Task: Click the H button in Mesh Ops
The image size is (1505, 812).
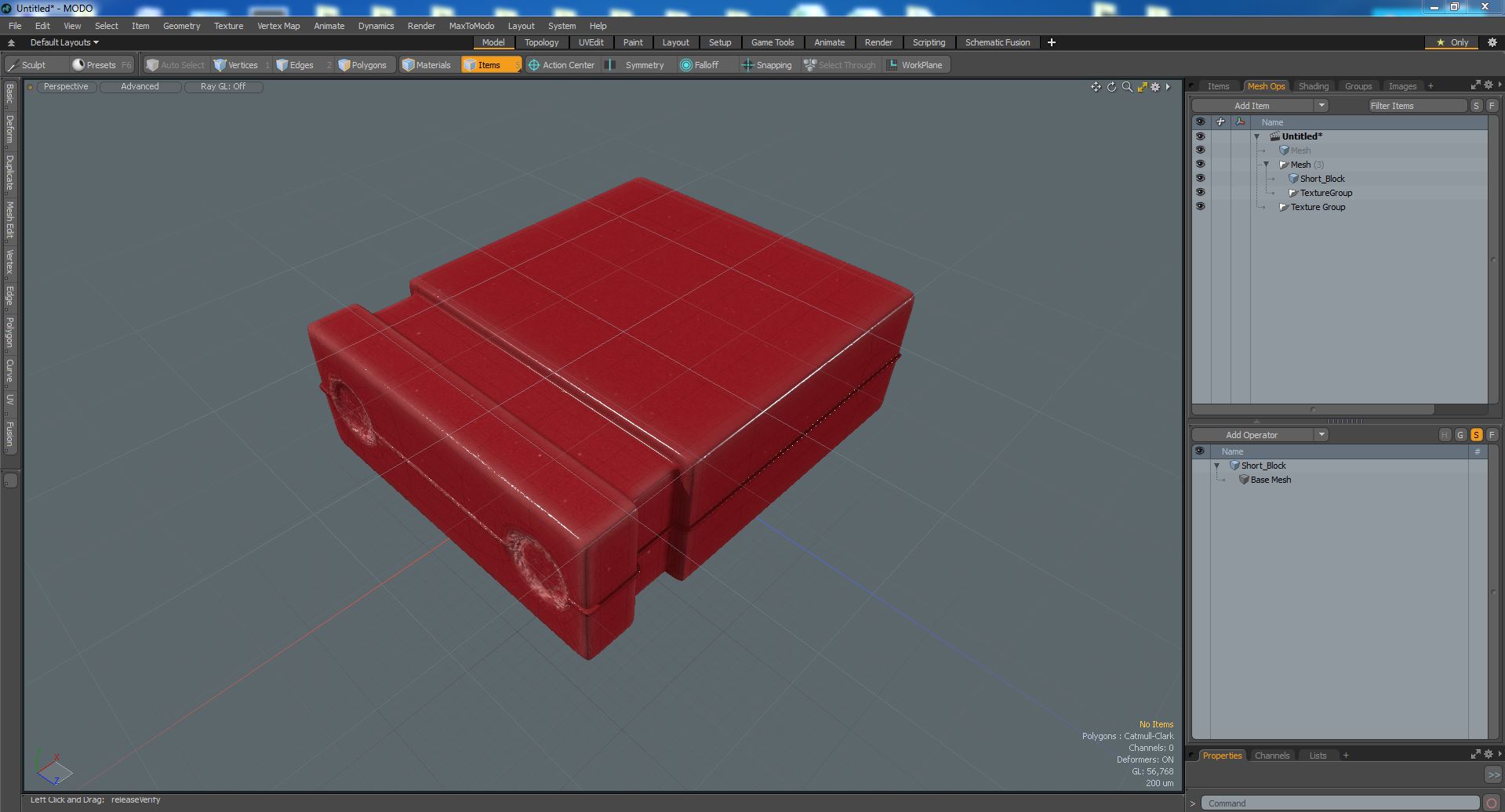Action: pyautogui.click(x=1445, y=435)
